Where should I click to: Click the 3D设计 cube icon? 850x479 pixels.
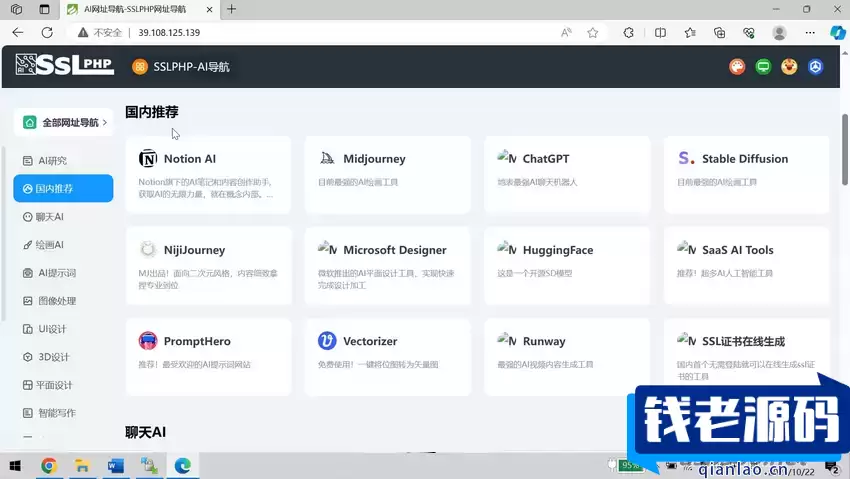28,357
